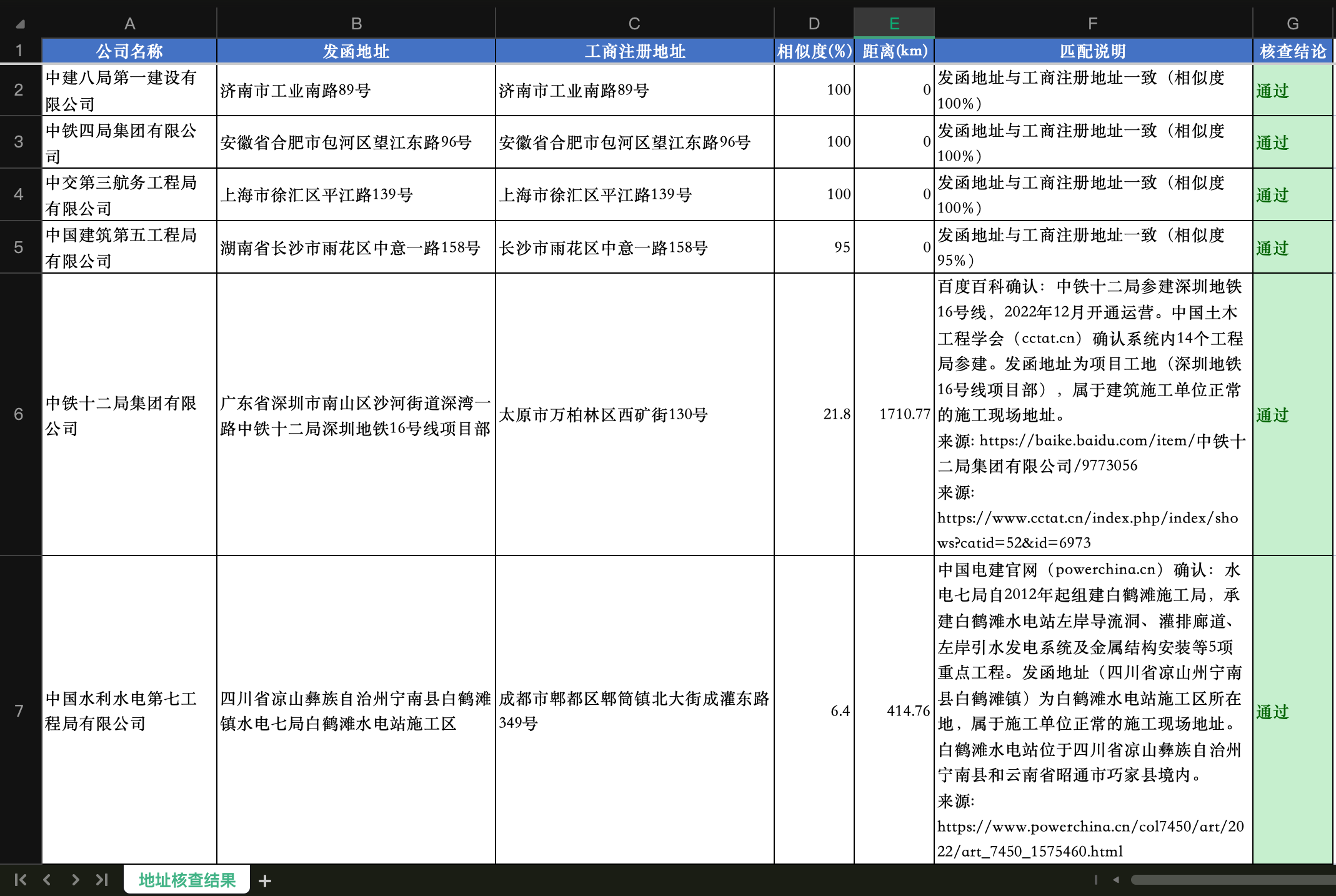Select cell 中铁四局集团有限公司
This screenshot has width=1336, height=896.
(x=129, y=142)
